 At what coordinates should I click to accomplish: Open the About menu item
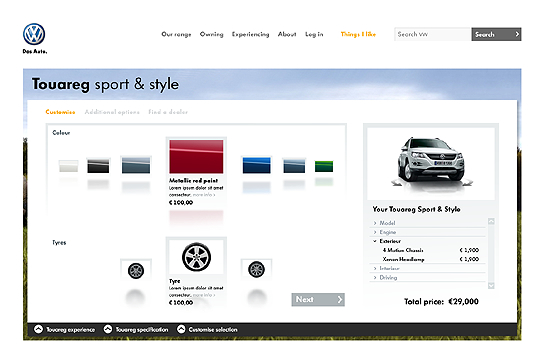tap(287, 34)
